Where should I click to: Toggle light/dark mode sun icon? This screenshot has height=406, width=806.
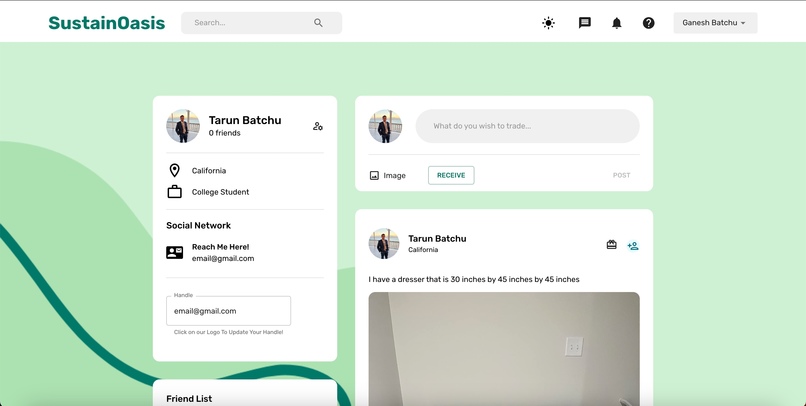(548, 23)
